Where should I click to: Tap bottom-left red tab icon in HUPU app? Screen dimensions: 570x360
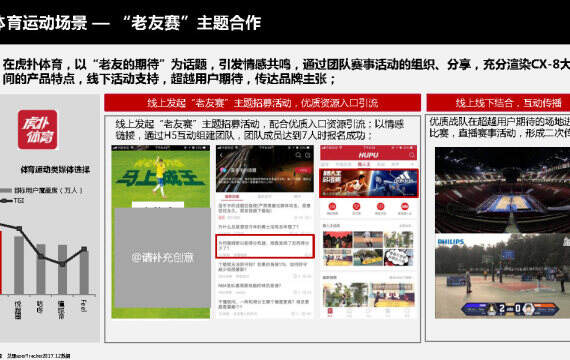click(330, 312)
